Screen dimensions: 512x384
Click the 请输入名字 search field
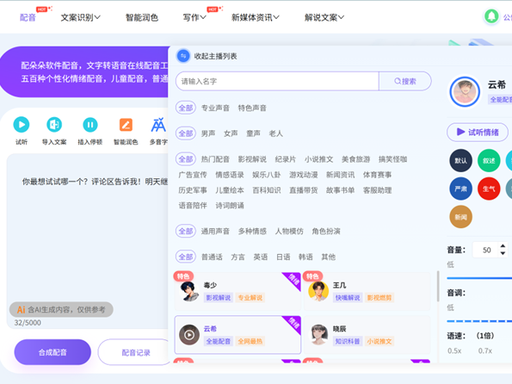point(277,81)
